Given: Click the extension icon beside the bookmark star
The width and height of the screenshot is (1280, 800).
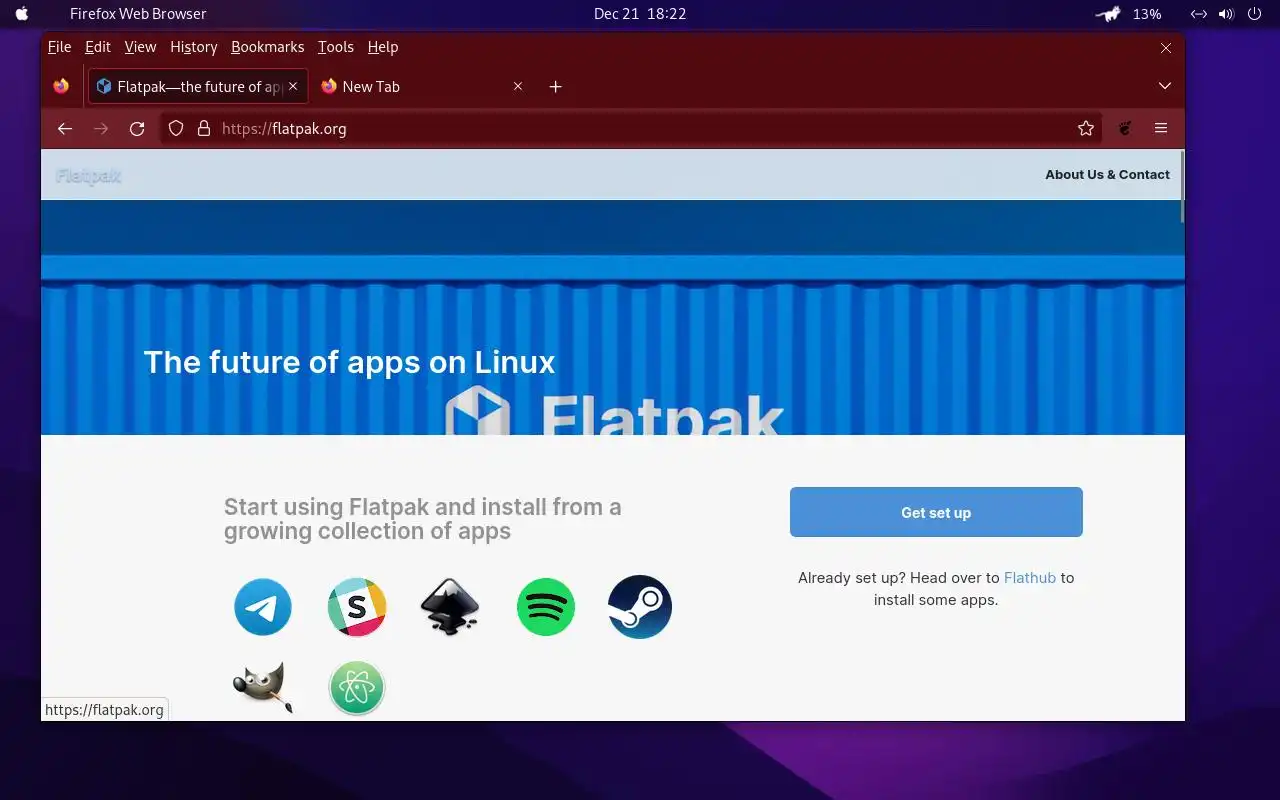Looking at the screenshot, I should 1125,128.
